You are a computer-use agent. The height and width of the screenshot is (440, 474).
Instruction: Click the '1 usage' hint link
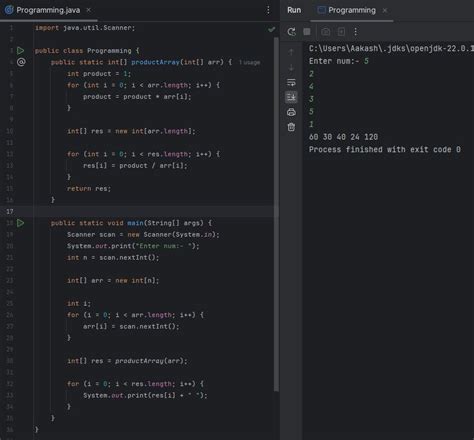tap(249, 62)
